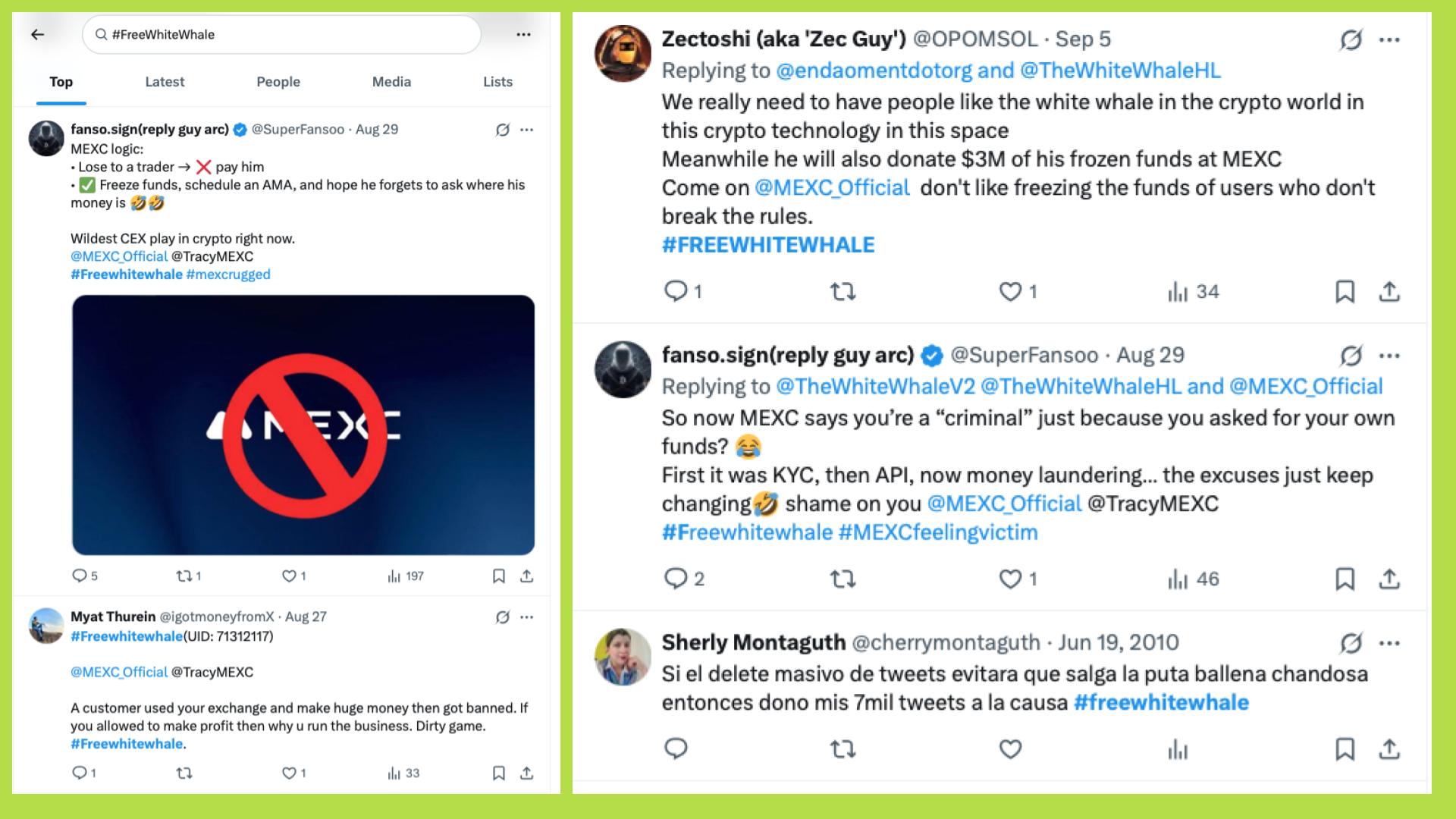View analytics of fanso.sign's criminal tweet
1456x819 pixels.
click(1178, 579)
